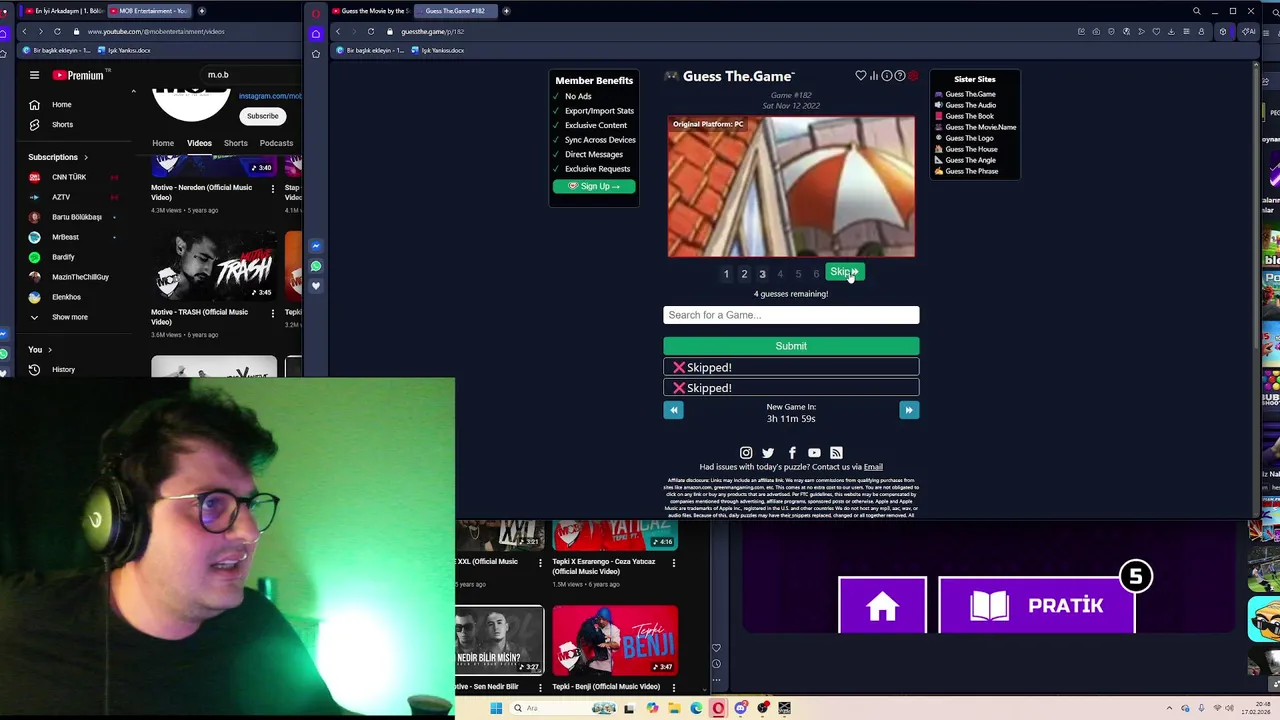The image size is (1280, 720).
Task: Go to previous game with left arrow button
Action: coord(673,410)
